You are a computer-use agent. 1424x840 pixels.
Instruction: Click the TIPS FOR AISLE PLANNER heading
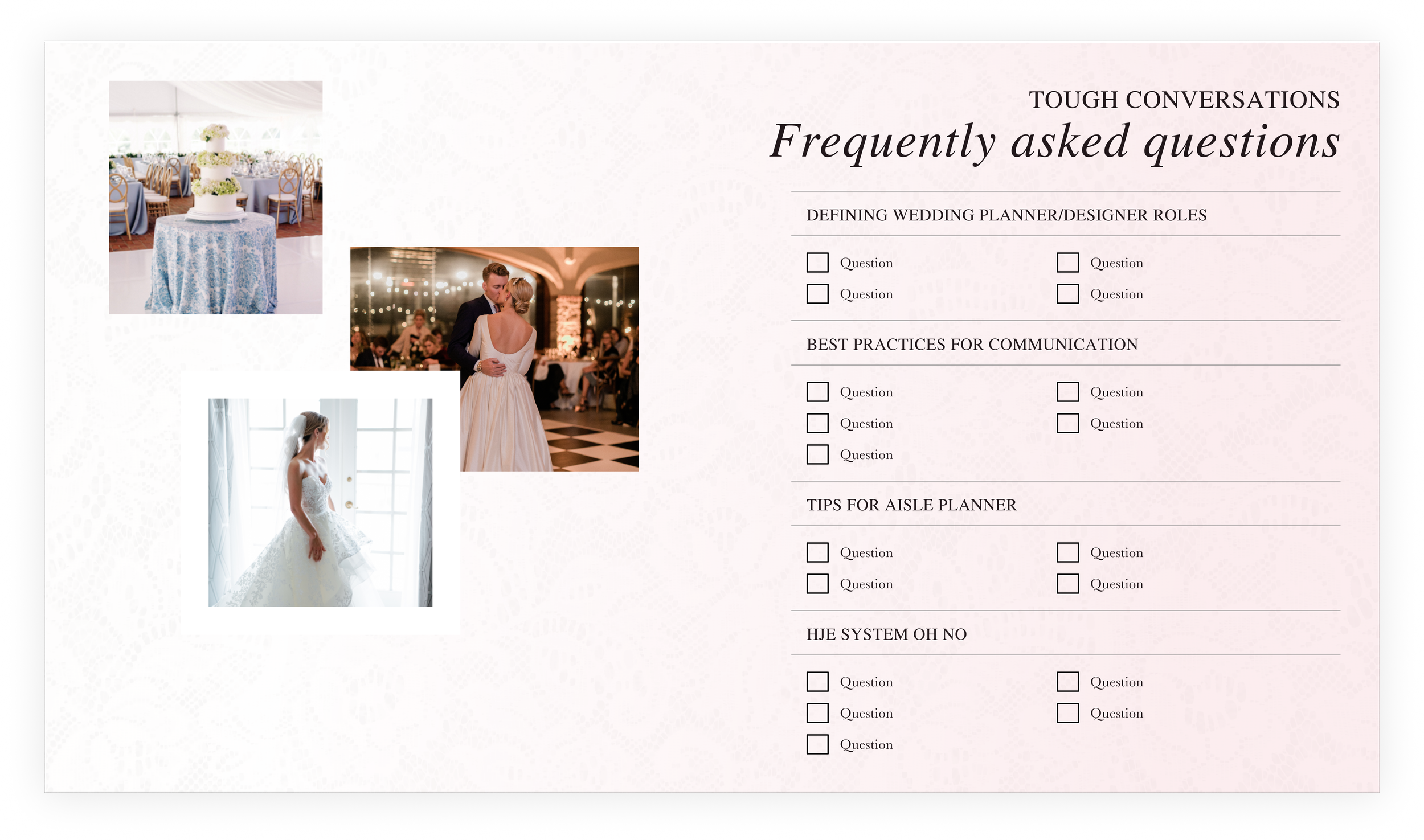pyautogui.click(x=911, y=505)
